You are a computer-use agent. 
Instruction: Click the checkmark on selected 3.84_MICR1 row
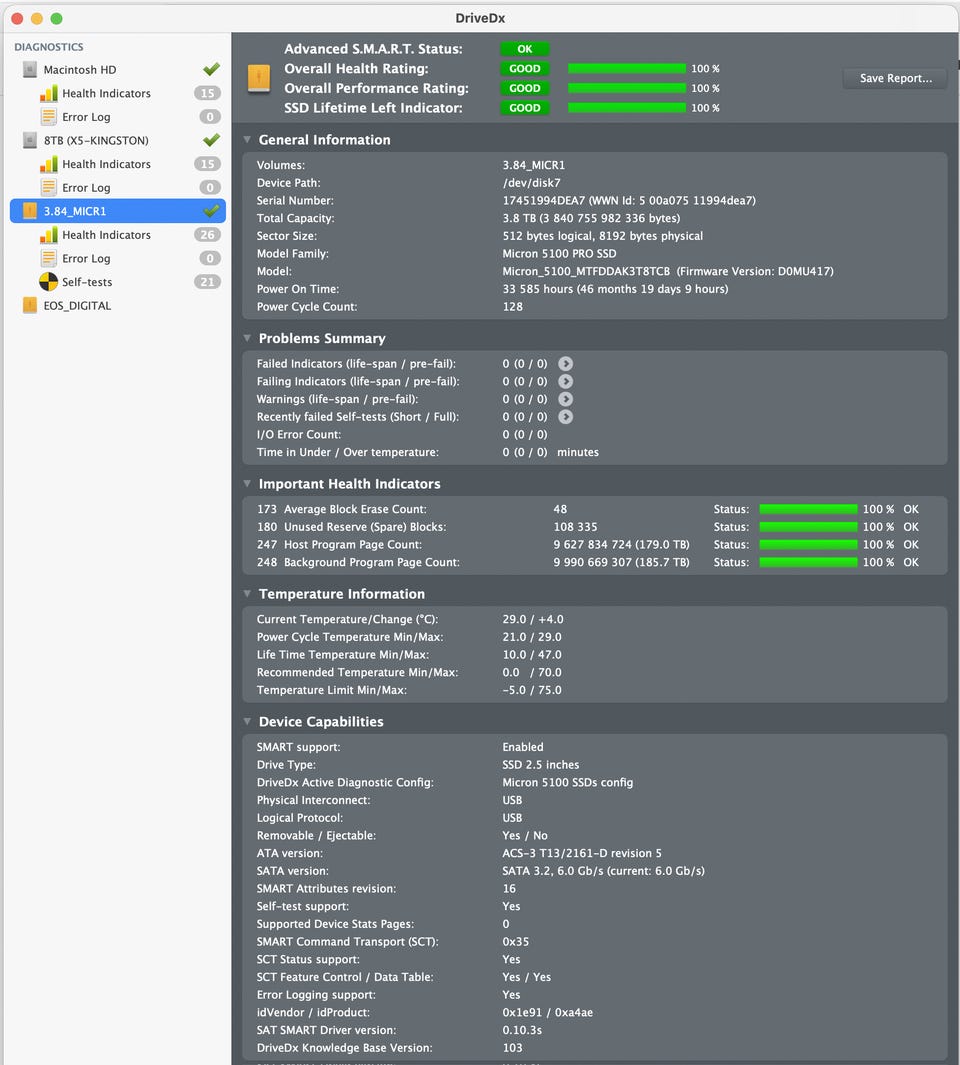[211, 211]
